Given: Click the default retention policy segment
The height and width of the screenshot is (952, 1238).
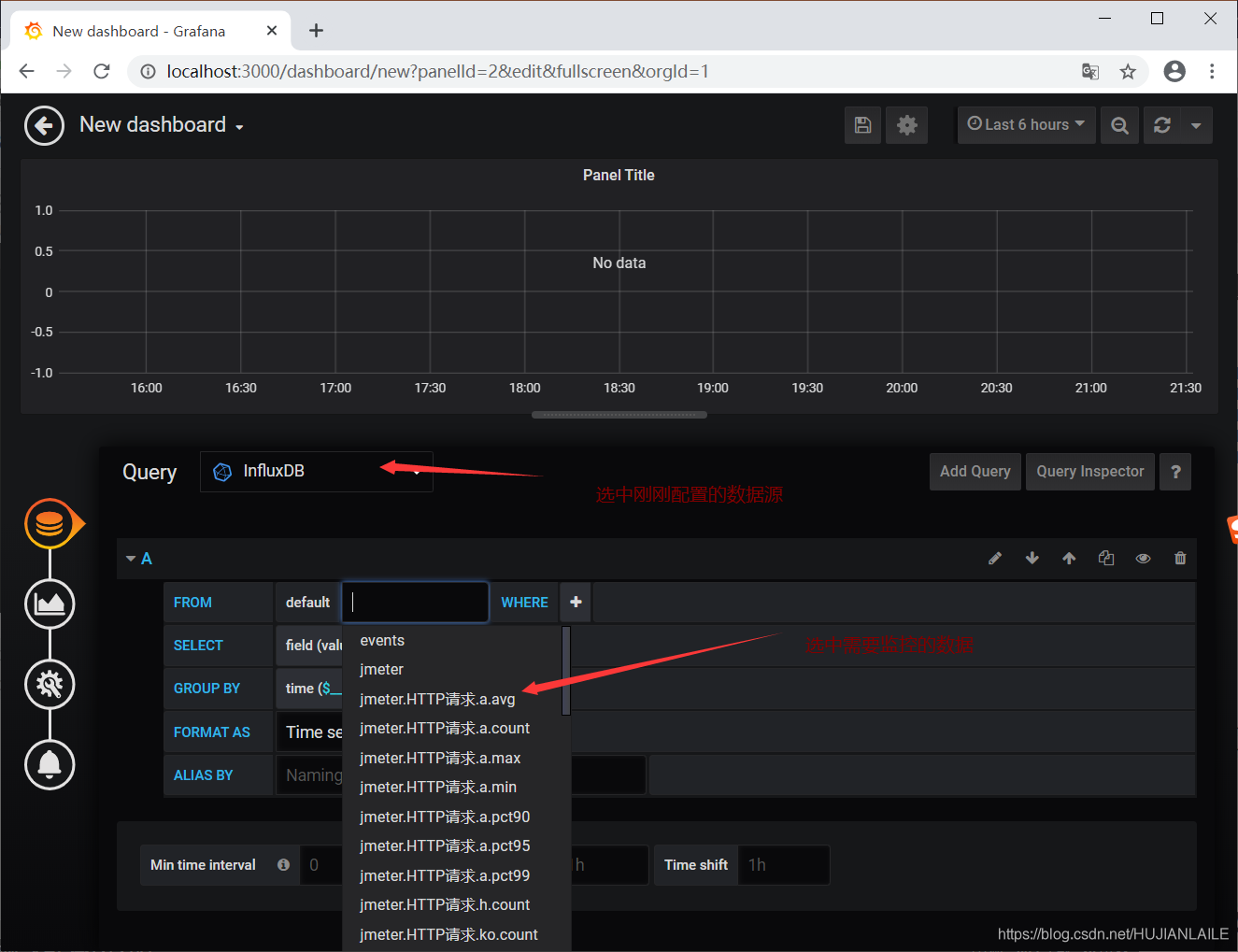Looking at the screenshot, I should click(x=307, y=603).
